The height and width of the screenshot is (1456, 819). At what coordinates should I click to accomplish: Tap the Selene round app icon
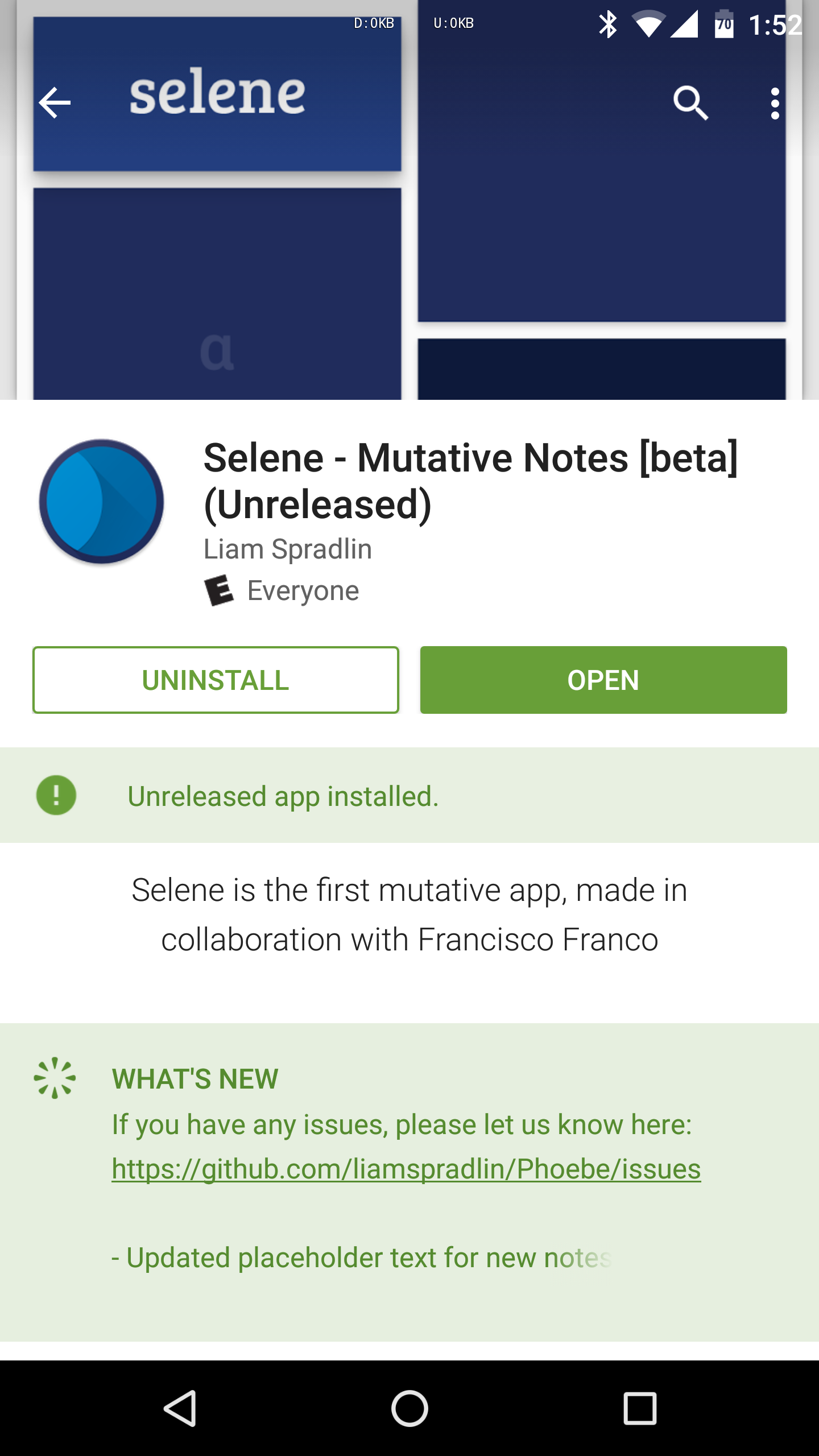click(102, 502)
